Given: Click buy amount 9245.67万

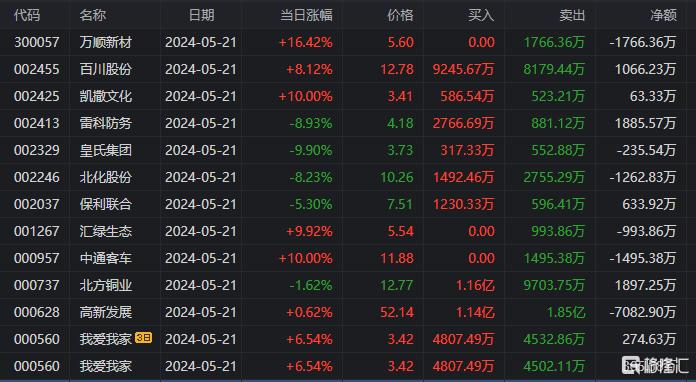Looking at the screenshot, I should (463, 69).
